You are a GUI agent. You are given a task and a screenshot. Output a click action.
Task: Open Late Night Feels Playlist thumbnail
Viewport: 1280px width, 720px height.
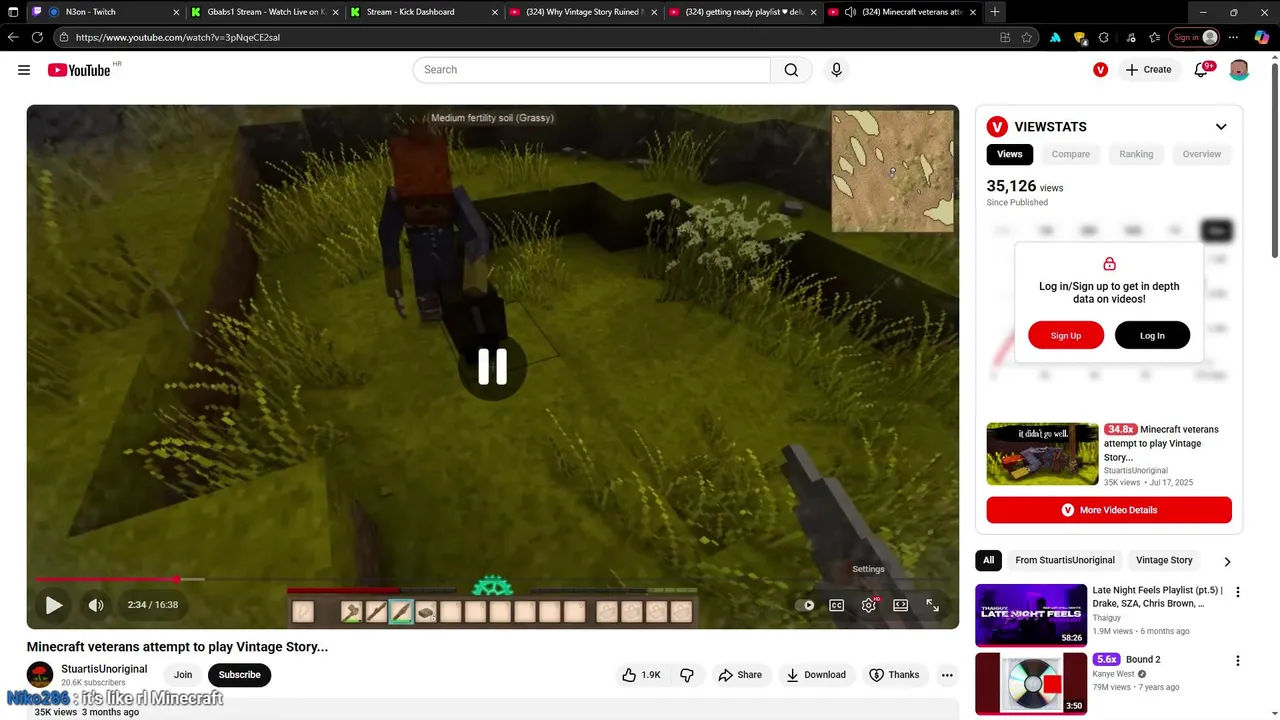tap(1031, 615)
